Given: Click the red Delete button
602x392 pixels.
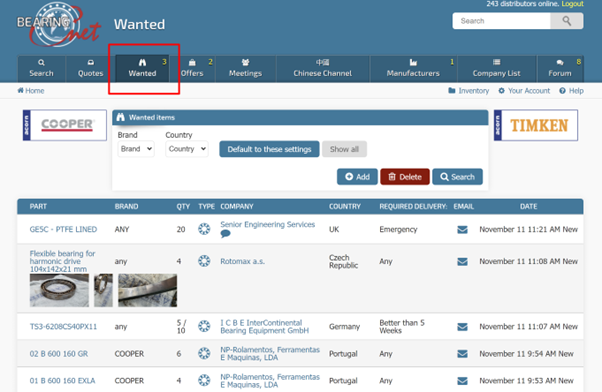Looking at the screenshot, I should pyautogui.click(x=405, y=177).
